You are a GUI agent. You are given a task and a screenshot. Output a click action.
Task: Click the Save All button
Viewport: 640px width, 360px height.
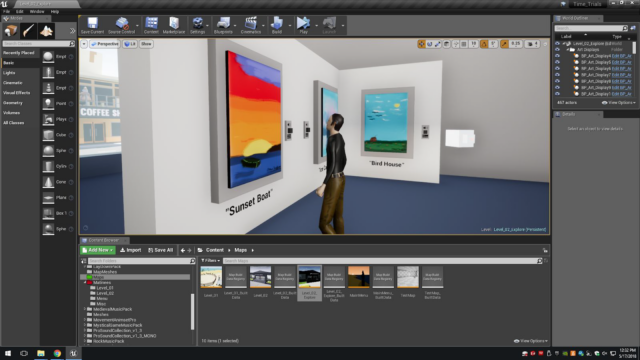(x=160, y=250)
